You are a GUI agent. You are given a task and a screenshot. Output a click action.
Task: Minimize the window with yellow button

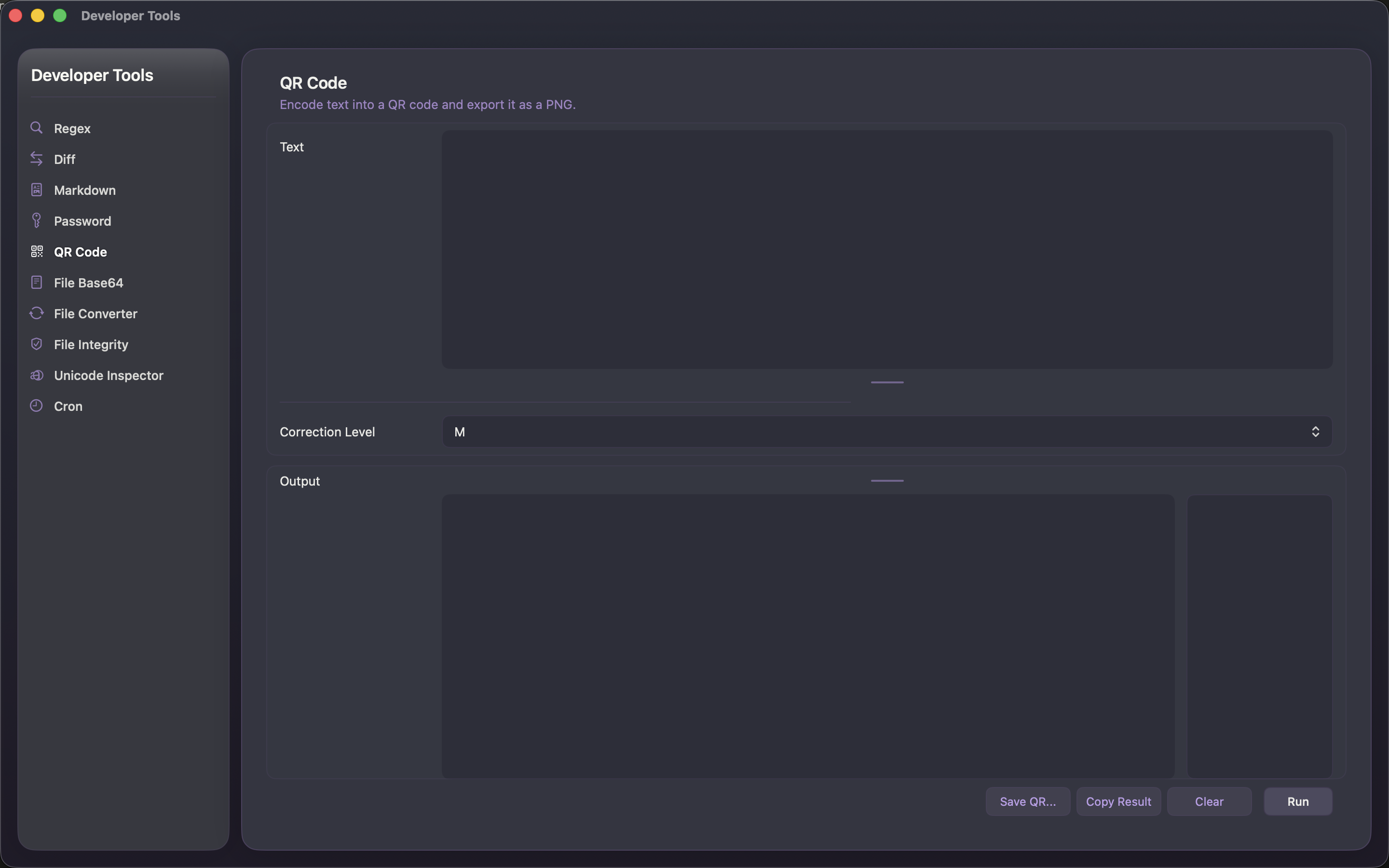38,15
